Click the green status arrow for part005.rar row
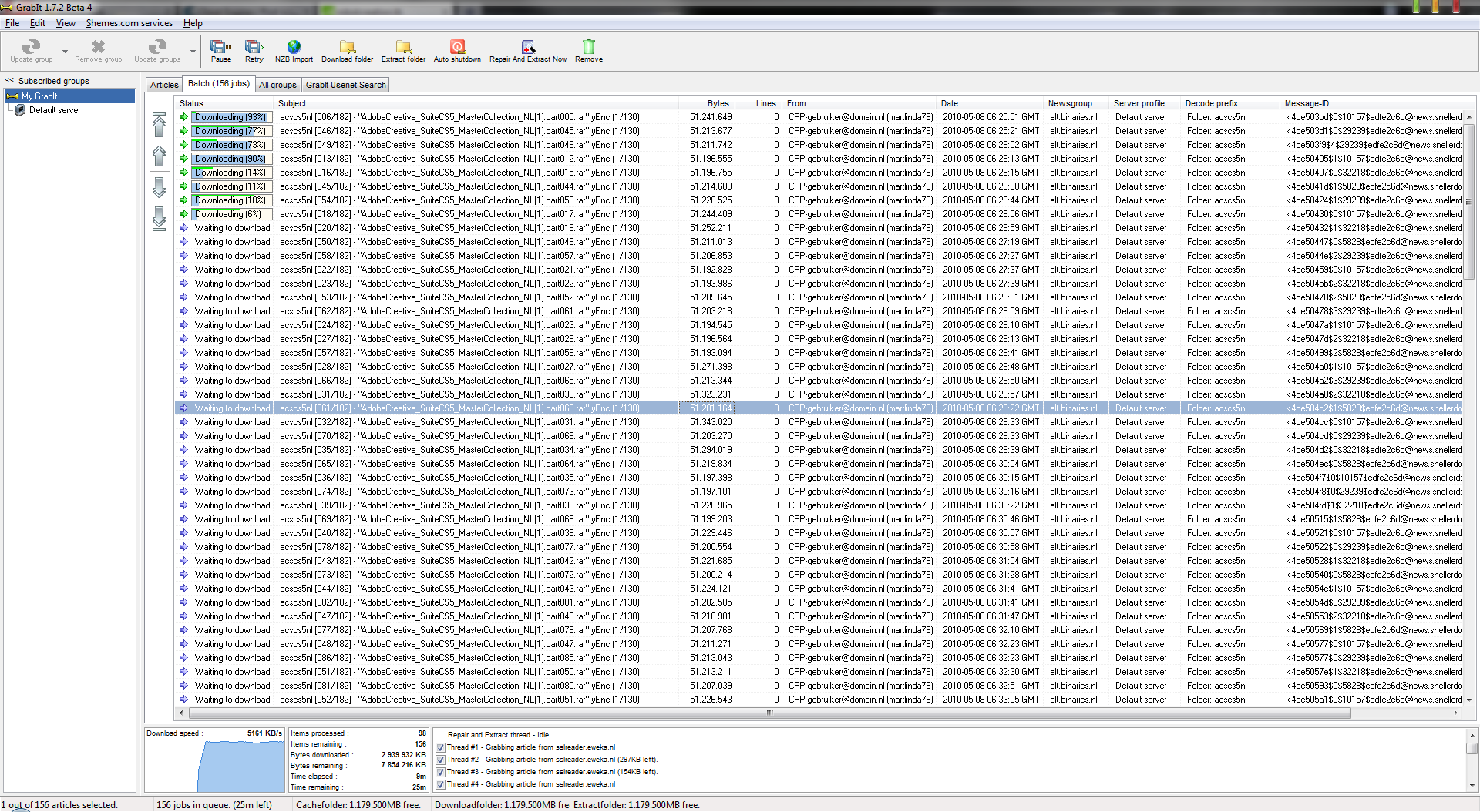Screen dimensions: 1480x812 [x=183, y=117]
